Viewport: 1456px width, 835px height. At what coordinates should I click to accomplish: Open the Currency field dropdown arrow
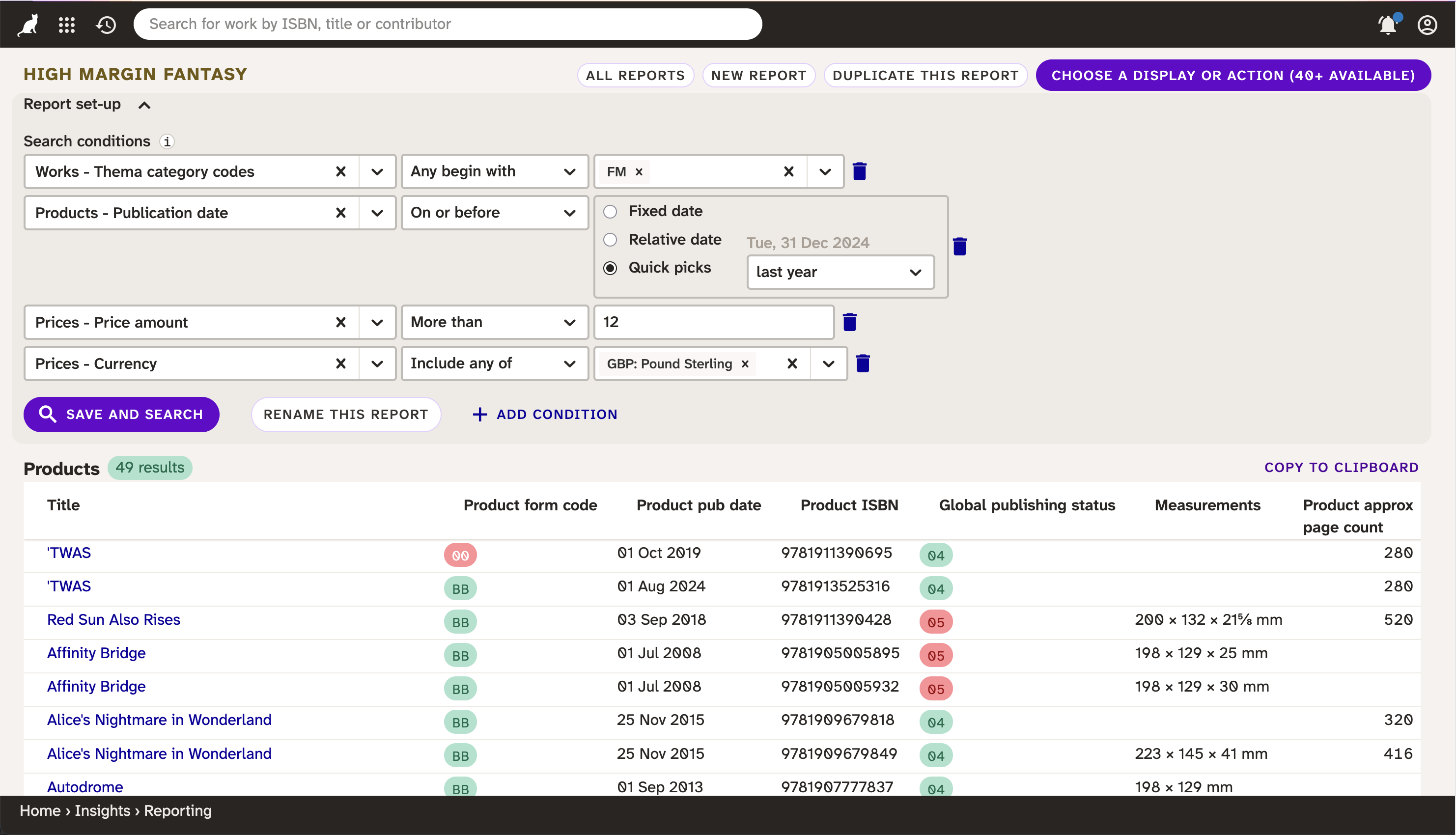tap(377, 363)
